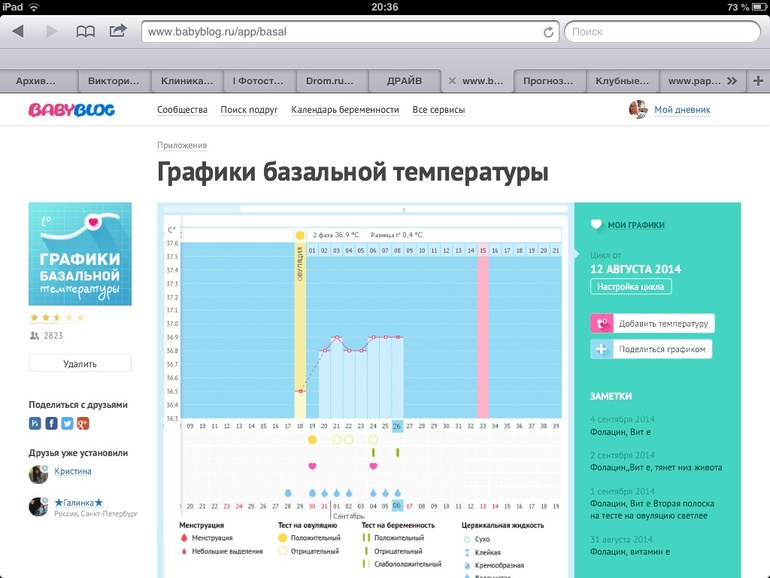Switch to the Drom.ru tab
The image size is (770, 578).
(x=332, y=81)
